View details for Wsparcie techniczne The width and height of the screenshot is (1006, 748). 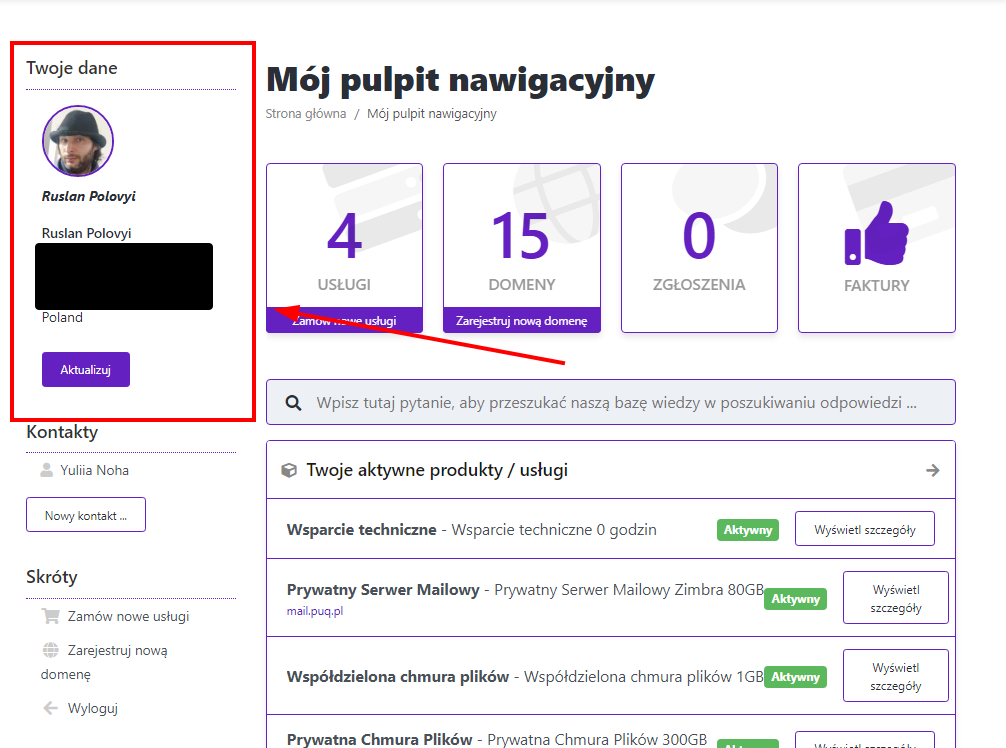click(864, 529)
